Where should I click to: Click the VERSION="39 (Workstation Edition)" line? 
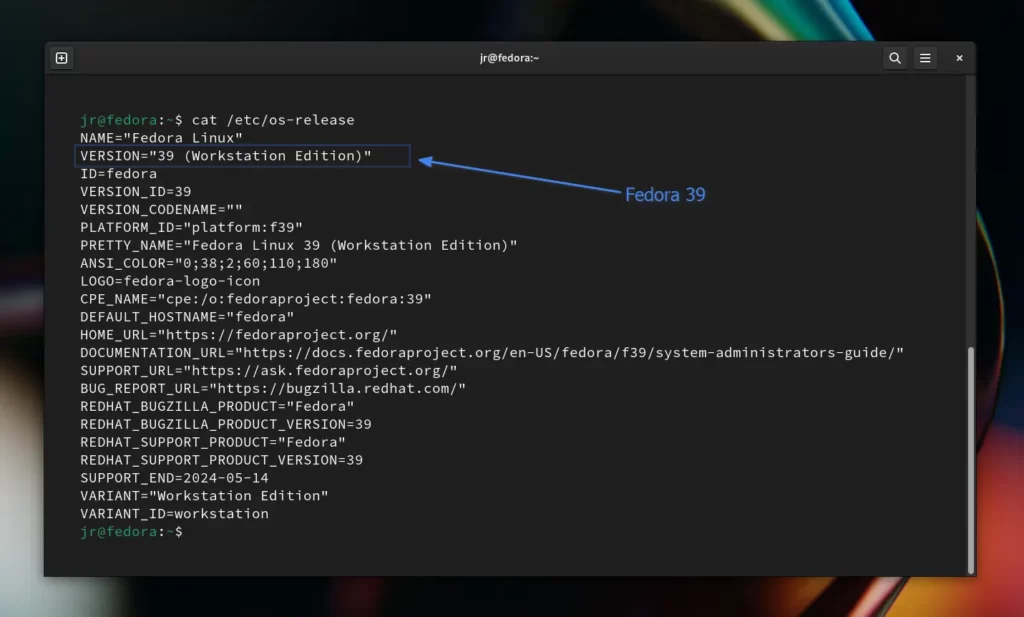[226, 156]
